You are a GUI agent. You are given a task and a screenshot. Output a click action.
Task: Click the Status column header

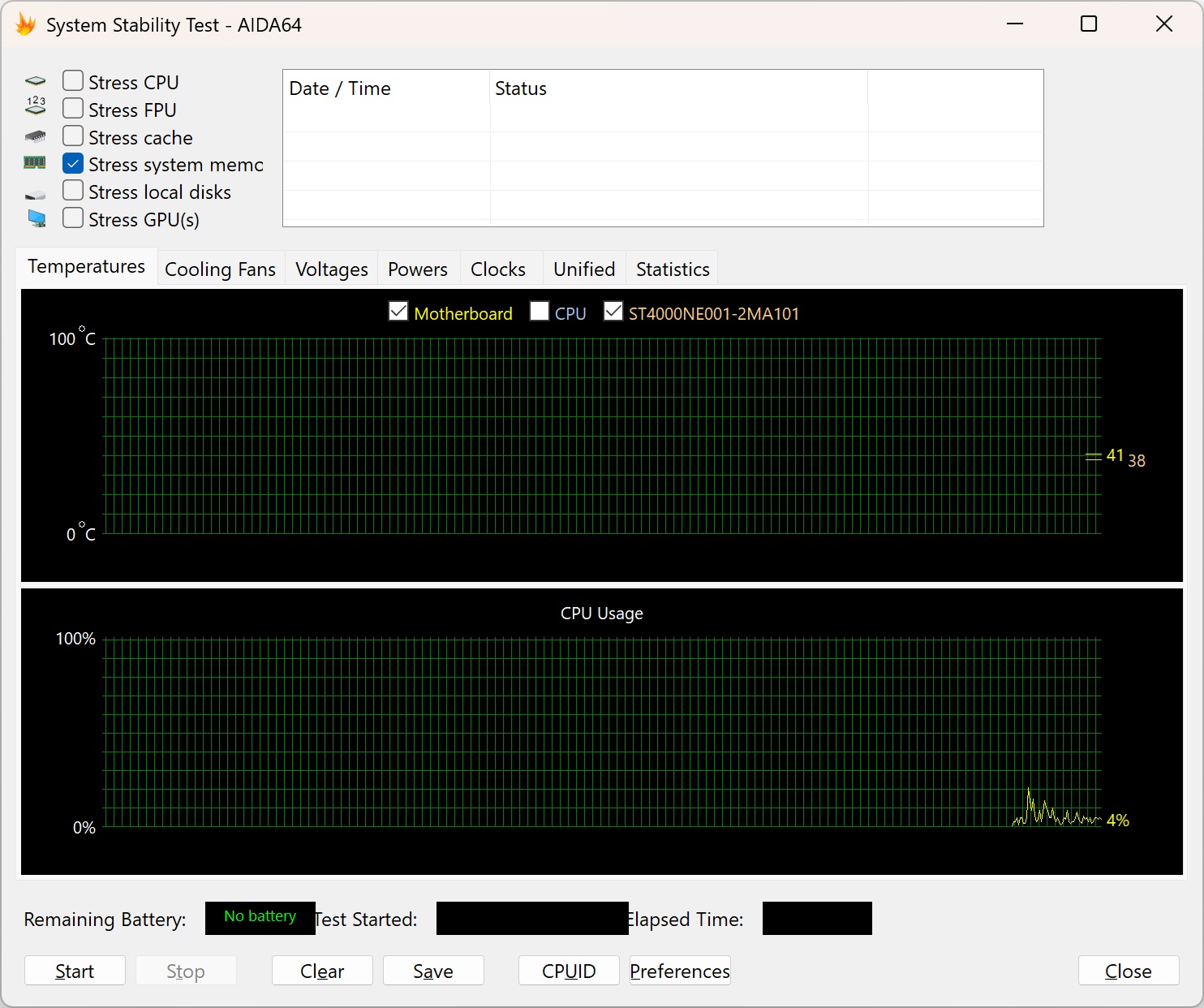(679, 88)
